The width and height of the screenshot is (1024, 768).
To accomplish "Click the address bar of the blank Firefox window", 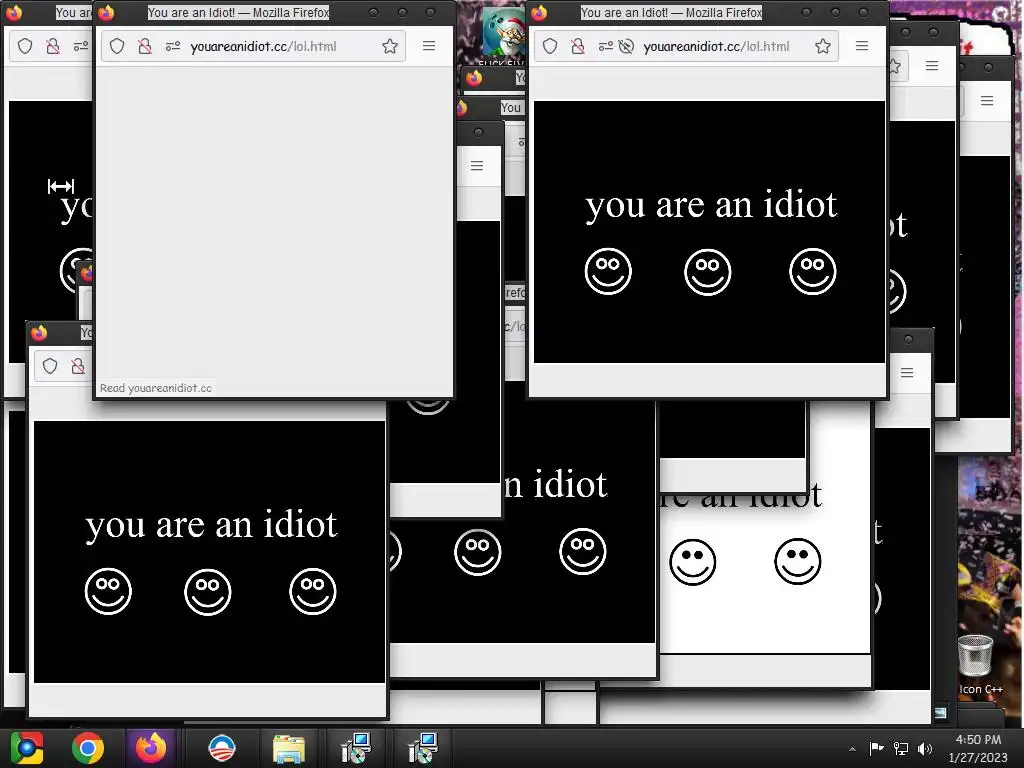I will pyautogui.click(x=253, y=46).
